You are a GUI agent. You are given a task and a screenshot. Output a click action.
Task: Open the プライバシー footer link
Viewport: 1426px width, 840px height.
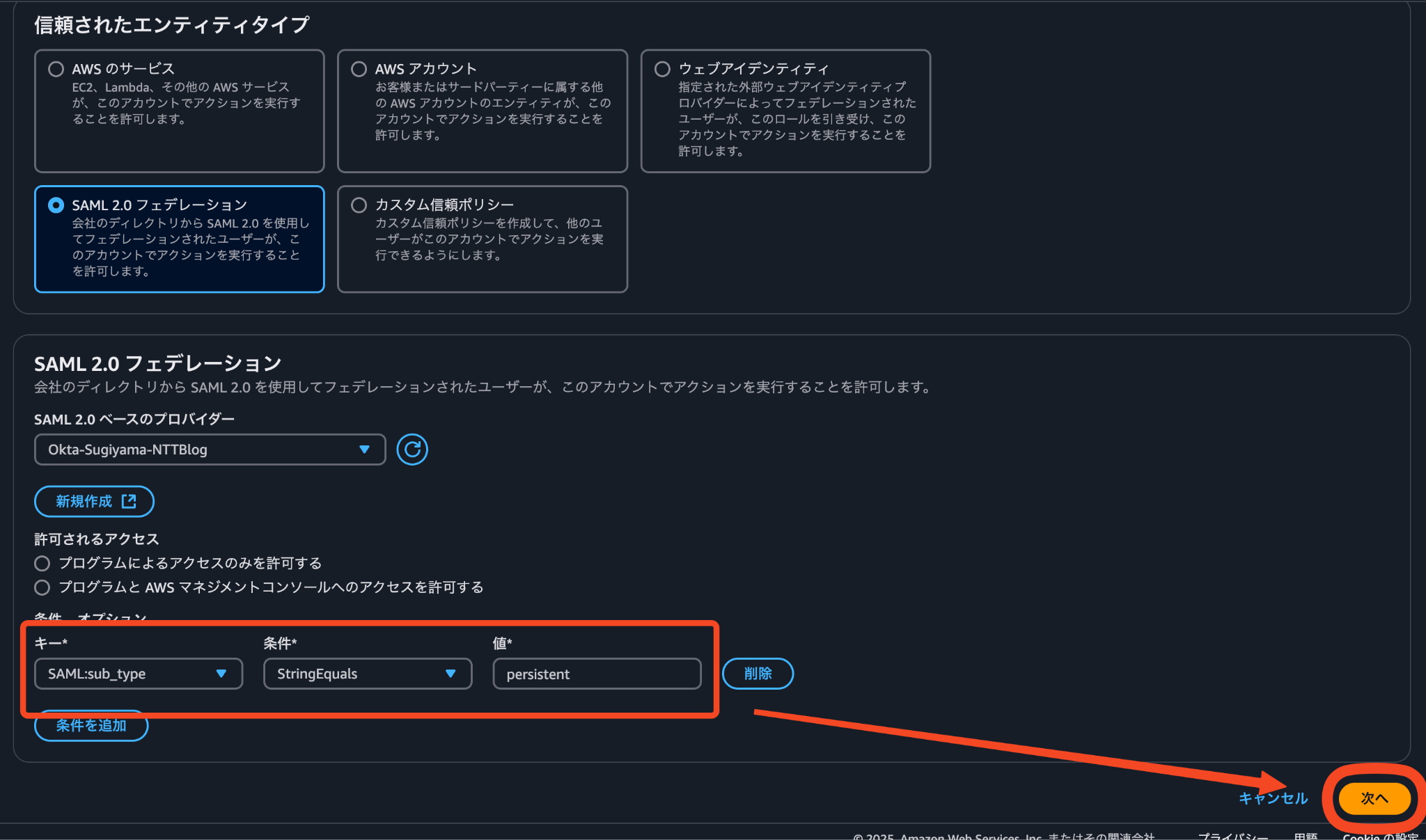click(x=1232, y=836)
